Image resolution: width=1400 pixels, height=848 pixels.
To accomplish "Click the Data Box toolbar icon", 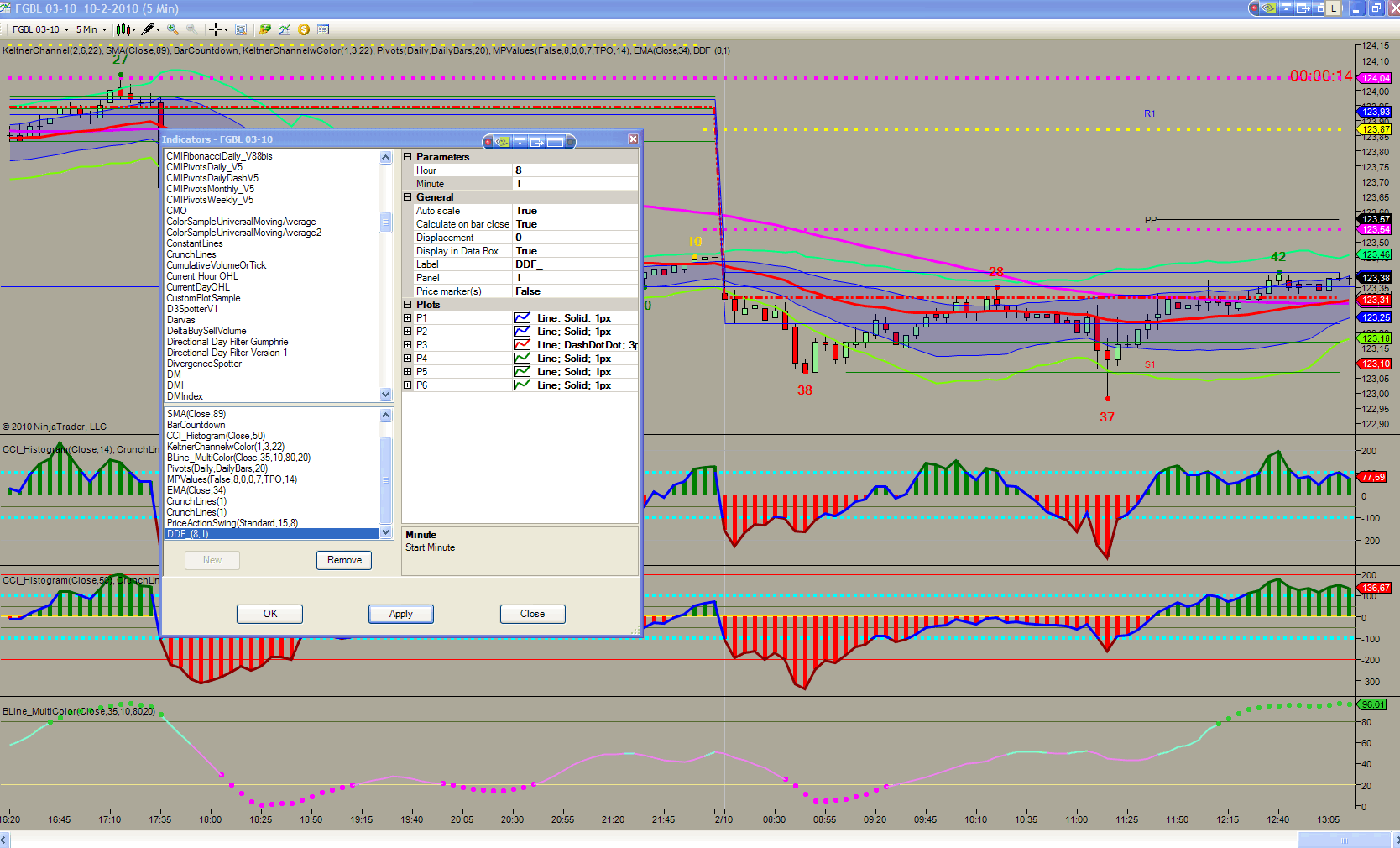I will [241, 29].
